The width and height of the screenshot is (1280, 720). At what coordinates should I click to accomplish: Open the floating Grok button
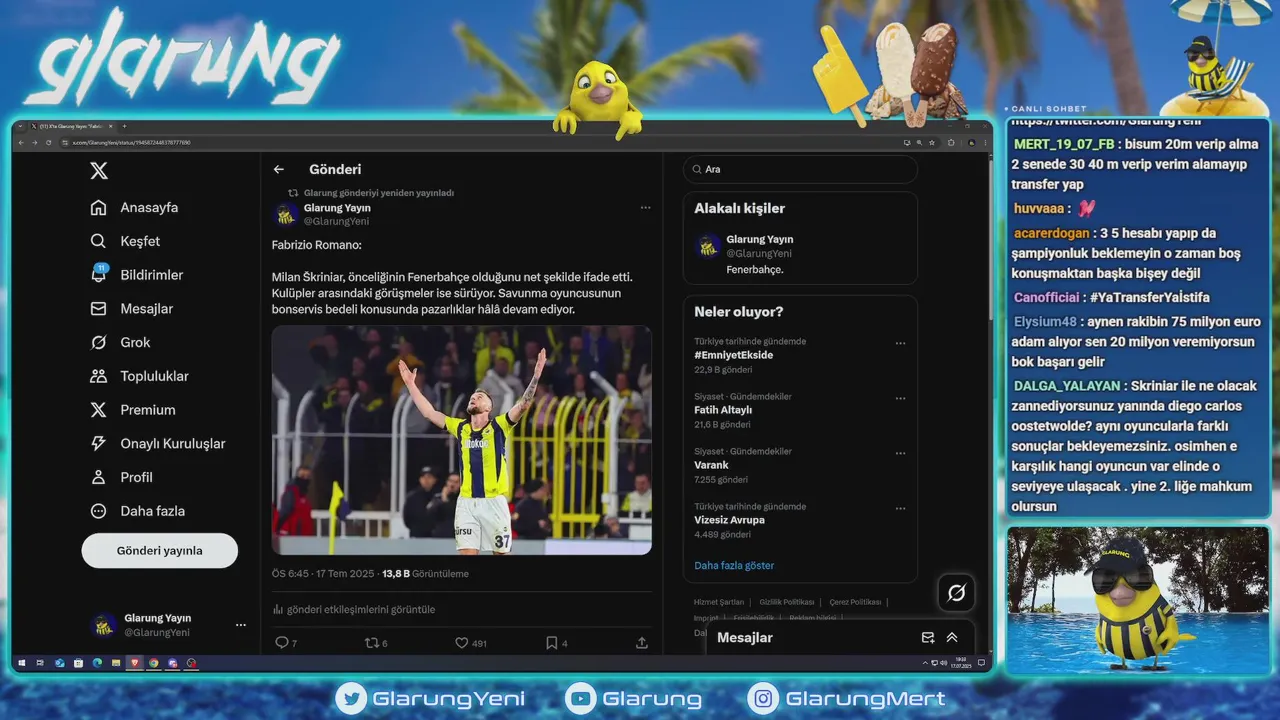point(956,593)
